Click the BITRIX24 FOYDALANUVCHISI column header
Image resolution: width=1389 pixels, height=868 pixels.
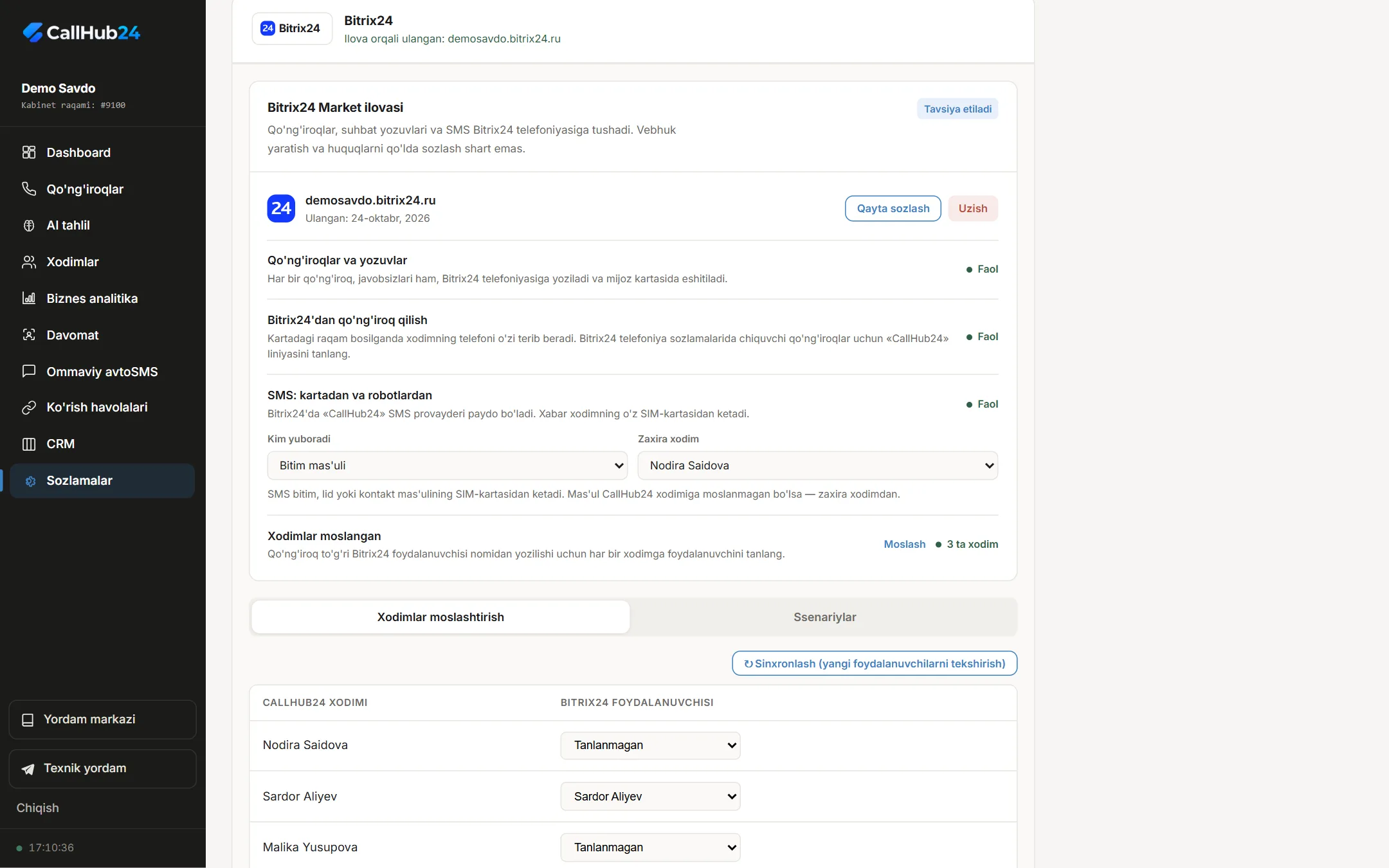[x=637, y=703]
